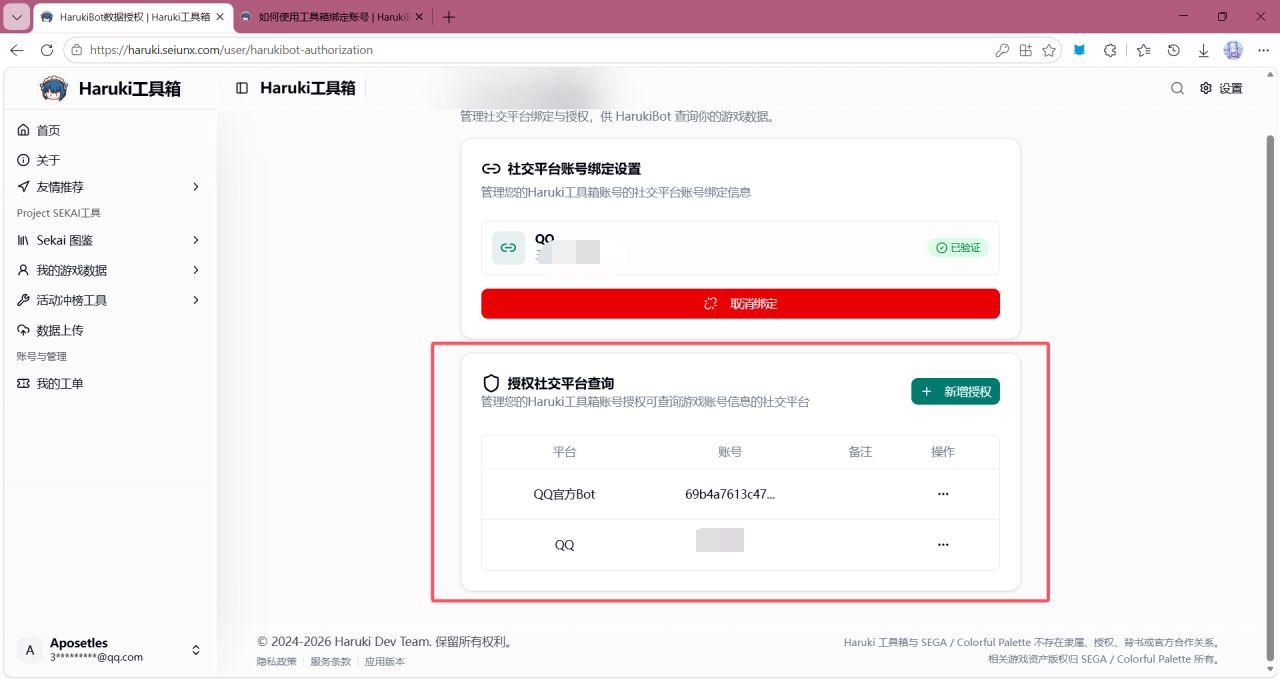Image resolution: width=1280 pixels, height=680 pixels.
Task: Open saved passwords key icon
Action: pyautogui.click(x=1001, y=50)
